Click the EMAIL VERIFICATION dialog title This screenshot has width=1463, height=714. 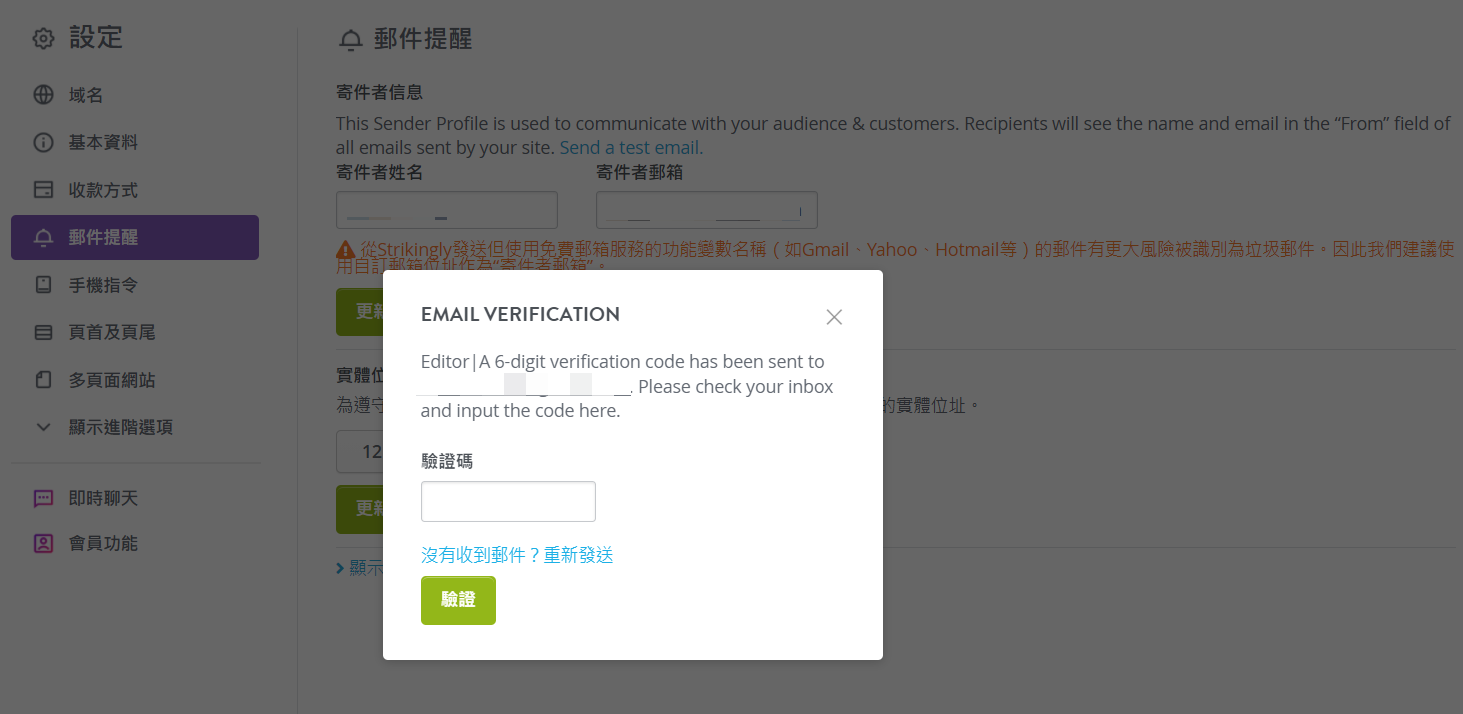(x=520, y=314)
